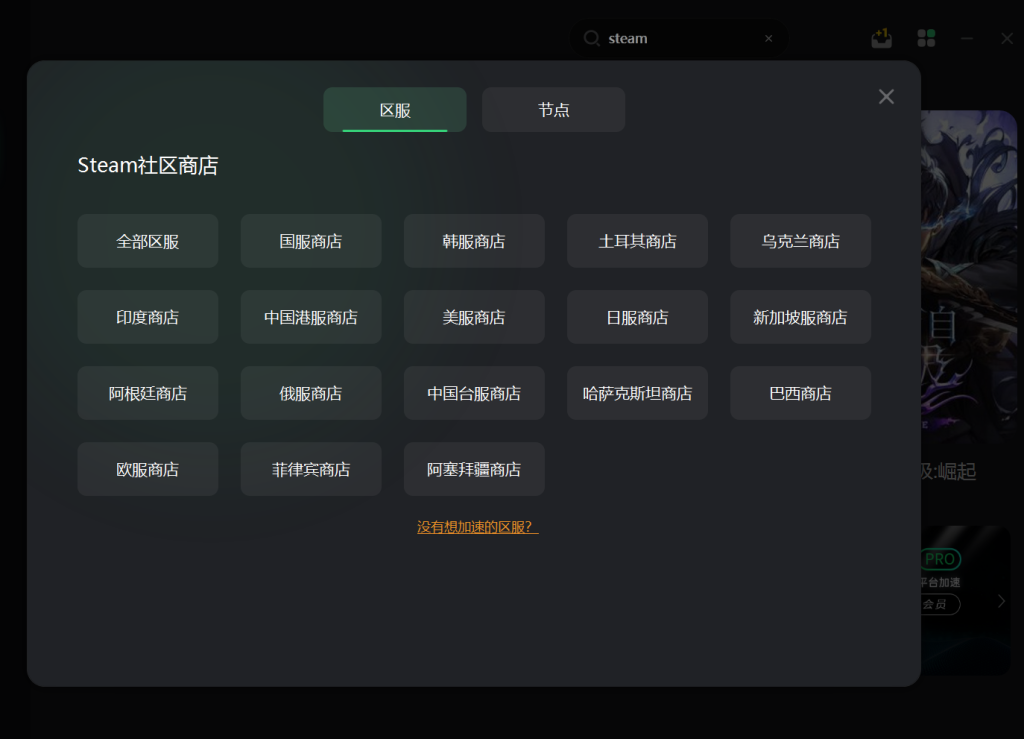Screen dimensions: 1024x739
Task: Select 巴西商店 region
Action: pos(801,393)
